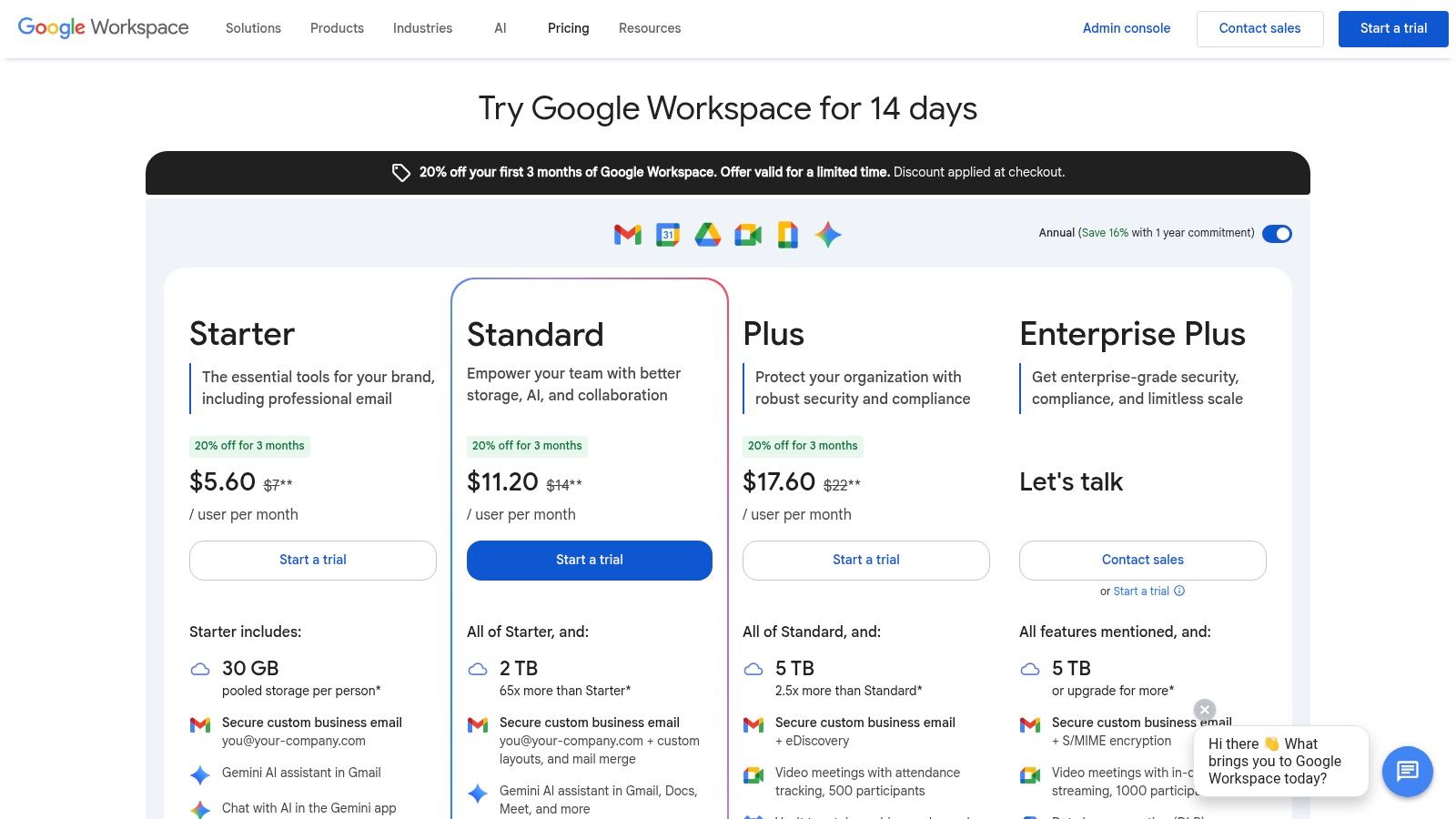
Task: Click the Gmail icon in the product icons row
Action: click(626, 234)
